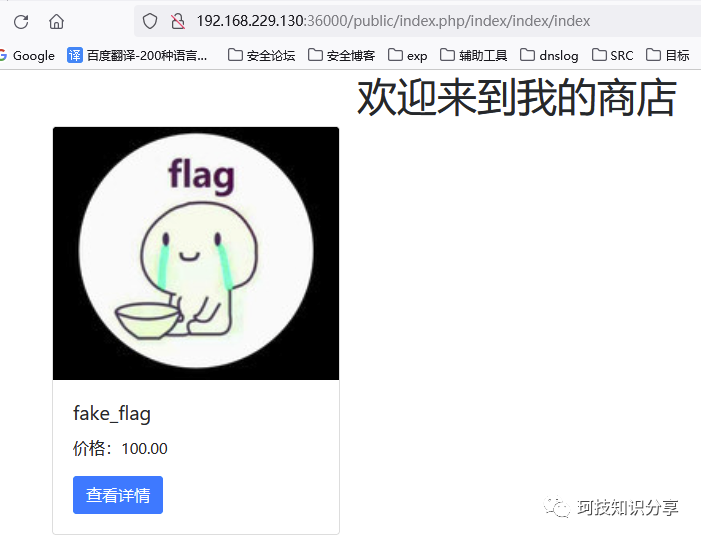701x538 pixels.
Task: Click the WeChat watermark icon
Action: [556, 506]
